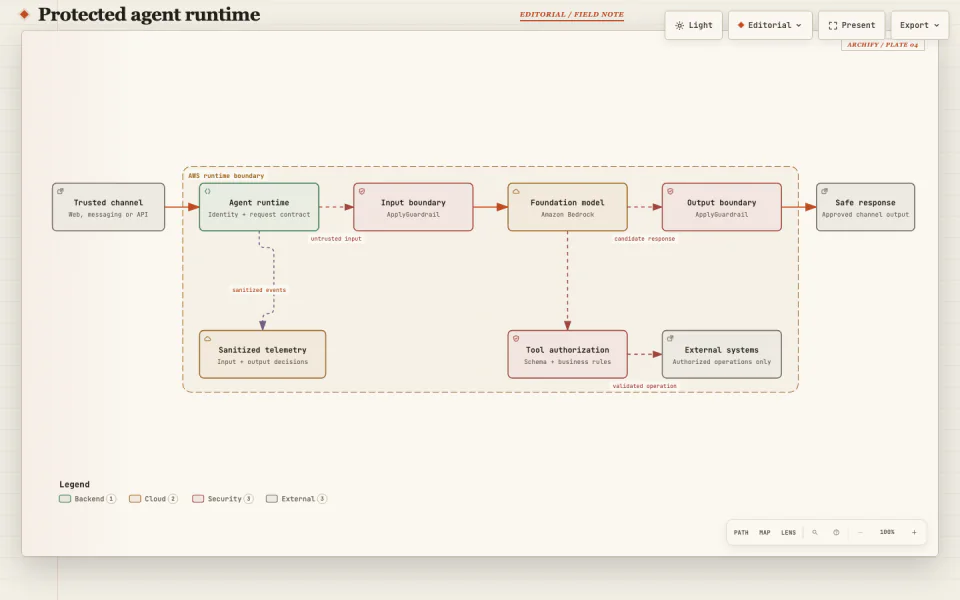Start Present mode
This screenshot has height=600, width=960.
click(x=852, y=25)
